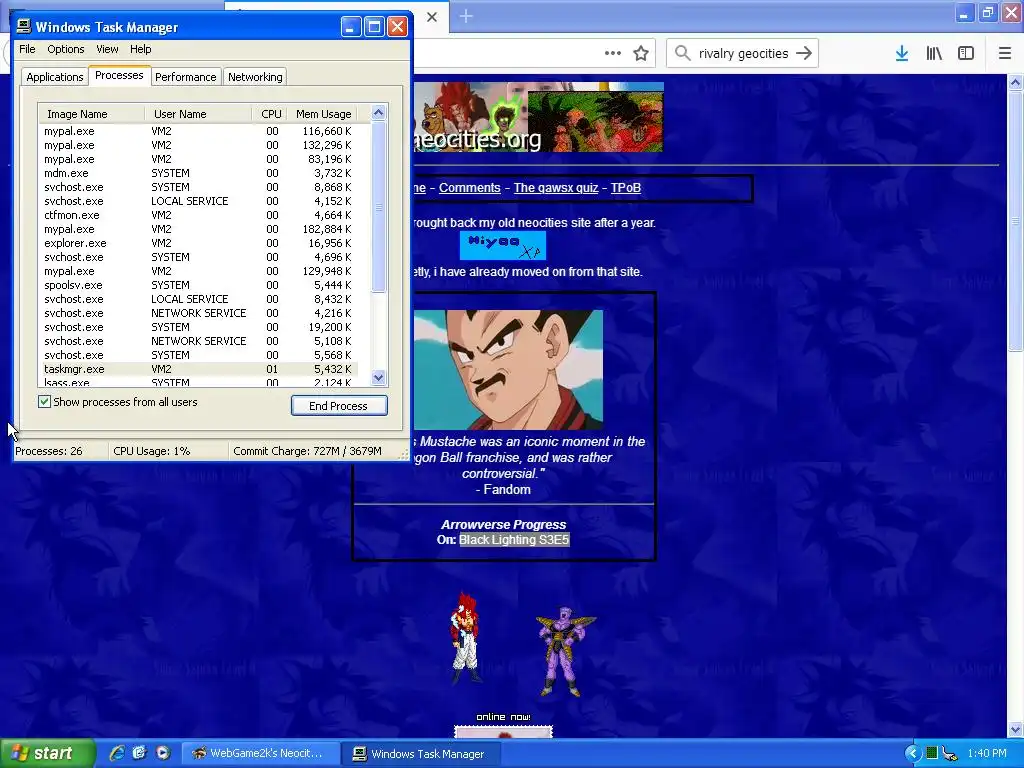
Task: Click the green CPU meter tray icon
Action: click(932, 753)
